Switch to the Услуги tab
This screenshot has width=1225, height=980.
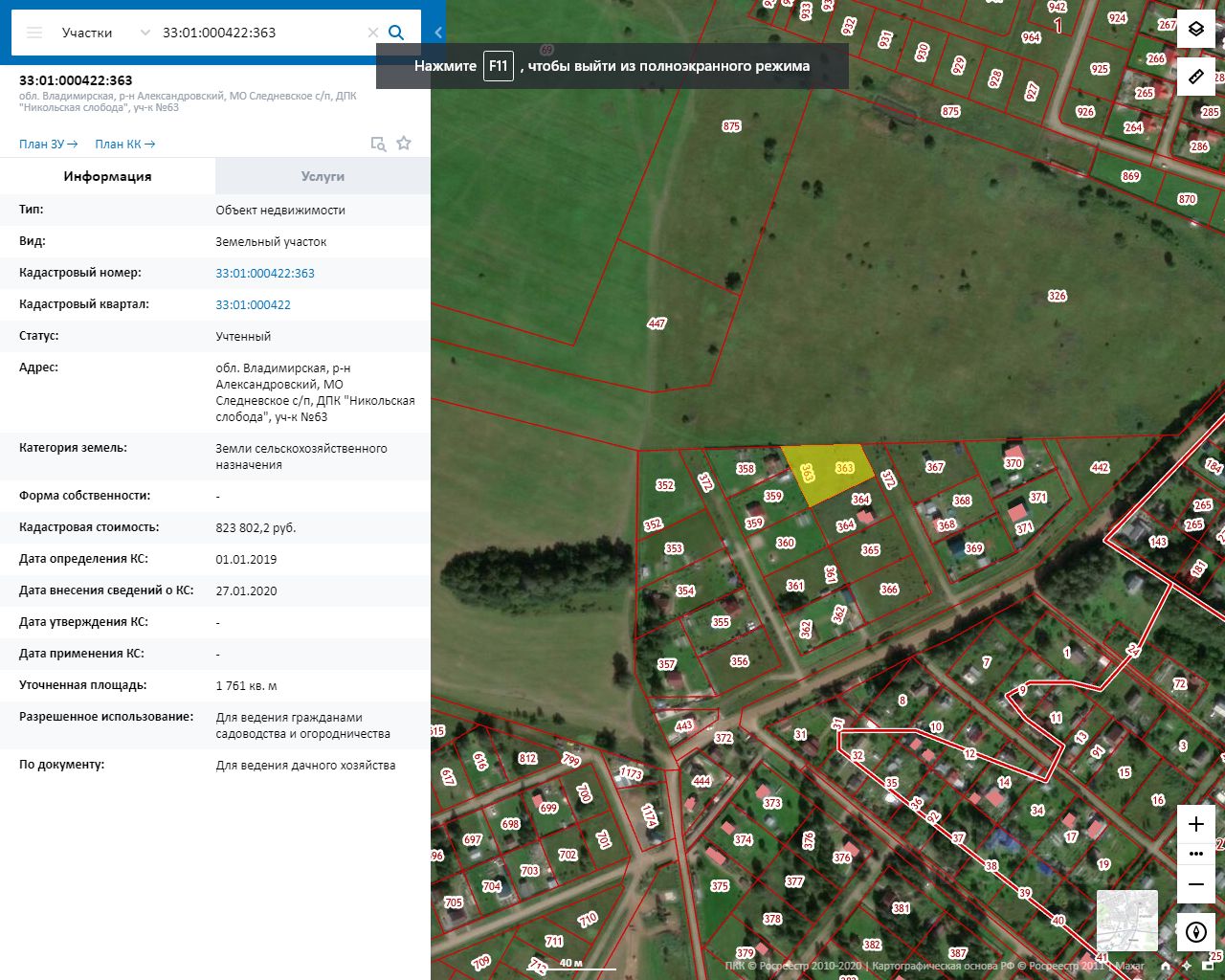click(323, 176)
